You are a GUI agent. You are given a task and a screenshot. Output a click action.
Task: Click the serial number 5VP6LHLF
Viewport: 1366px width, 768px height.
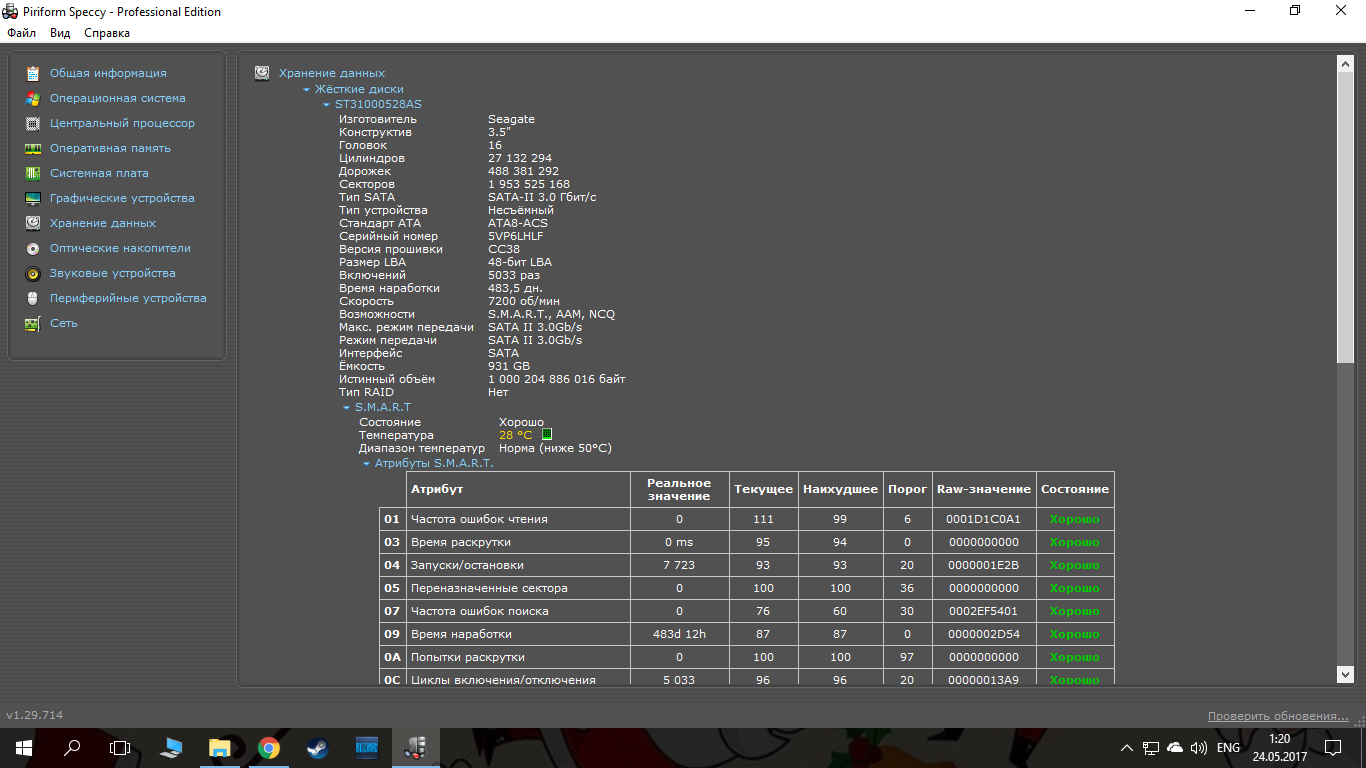tap(516, 236)
